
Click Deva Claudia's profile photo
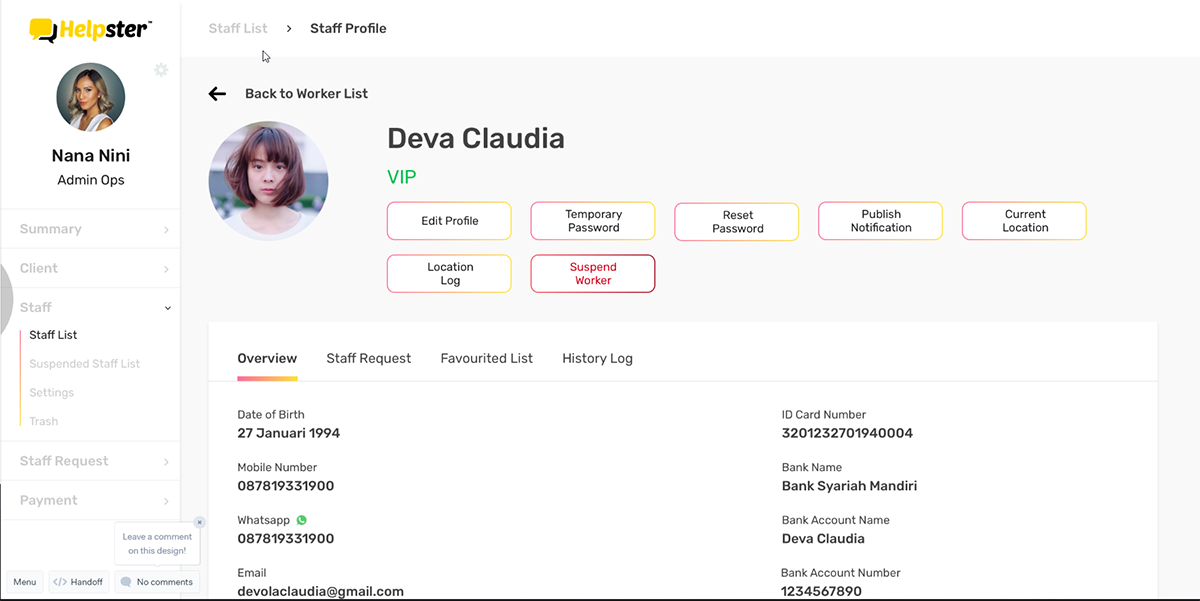click(x=268, y=181)
